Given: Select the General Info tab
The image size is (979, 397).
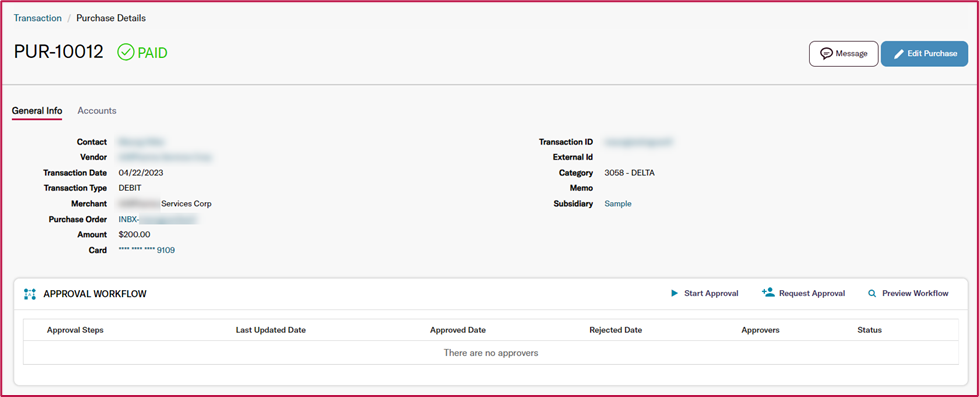Looking at the screenshot, I should [37, 110].
